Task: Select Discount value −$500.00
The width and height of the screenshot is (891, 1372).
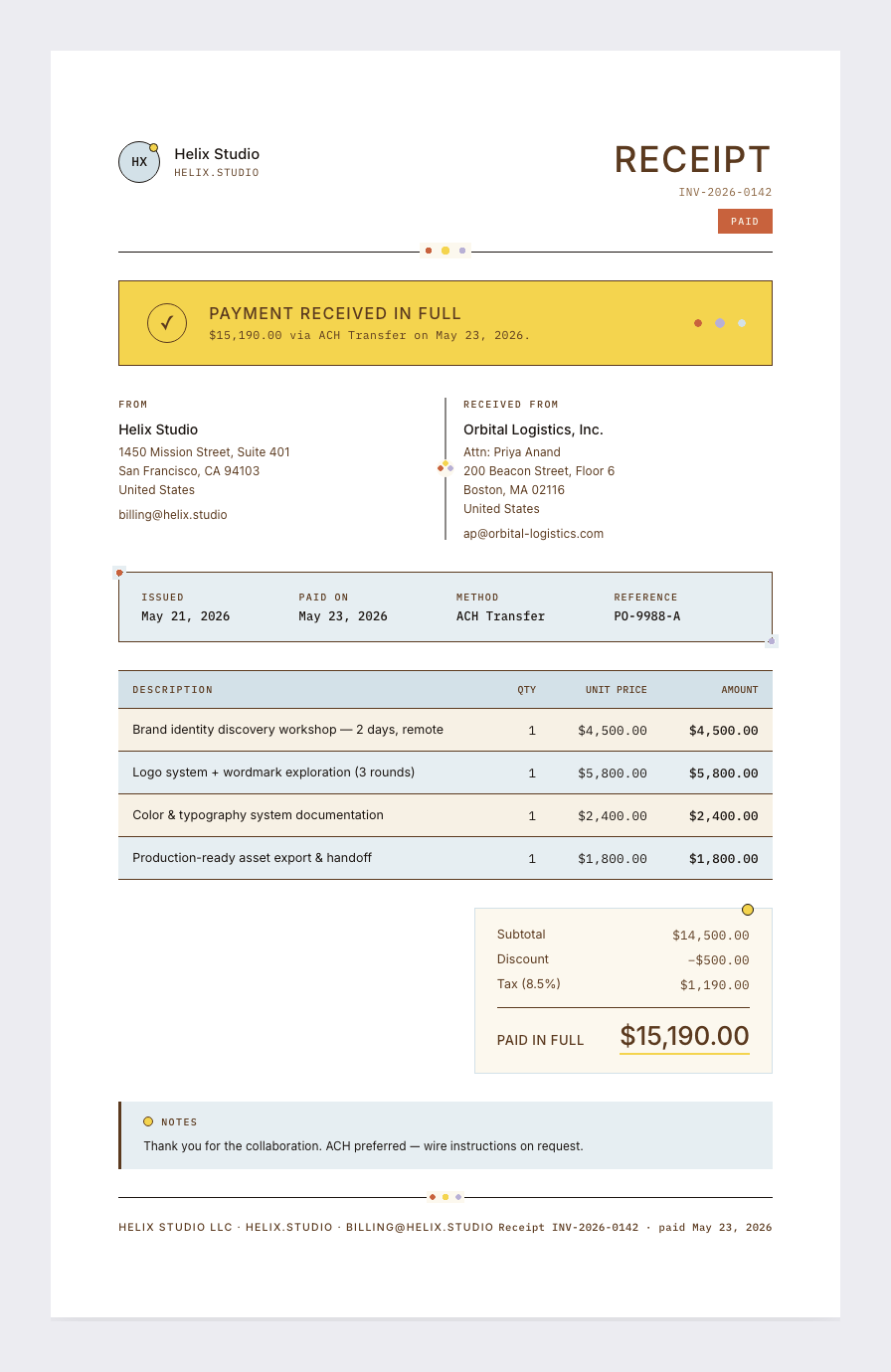Action: pos(718,960)
